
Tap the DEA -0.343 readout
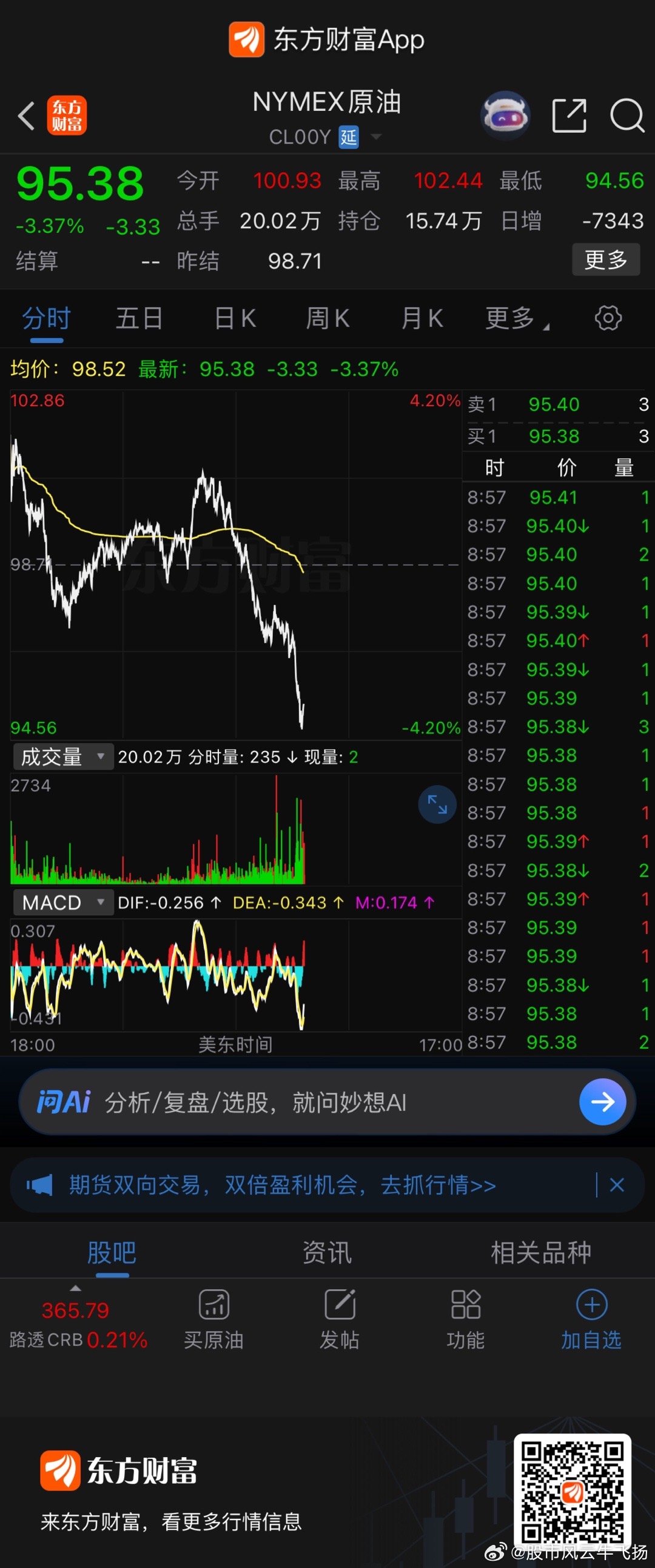click(x=289, y=902)
